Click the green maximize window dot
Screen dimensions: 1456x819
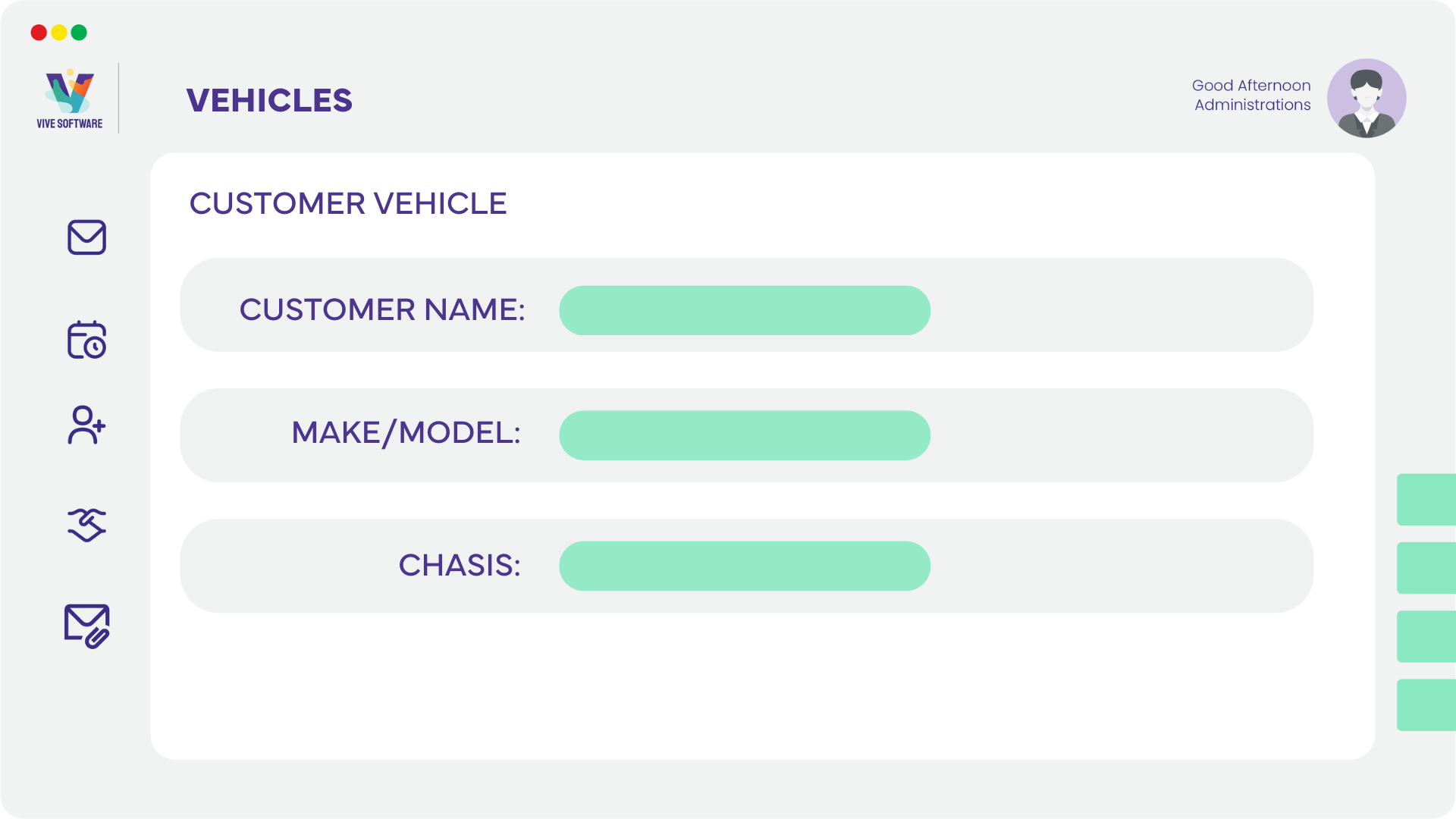click(79, 33)
